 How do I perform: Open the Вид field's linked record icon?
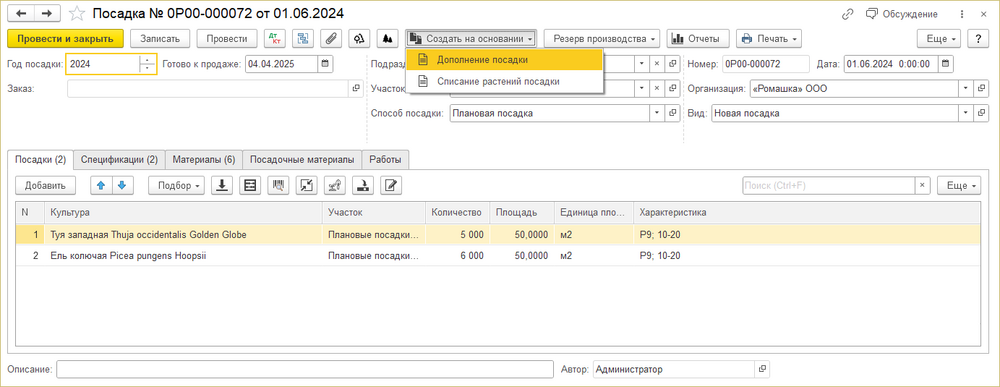click(983, 113)
